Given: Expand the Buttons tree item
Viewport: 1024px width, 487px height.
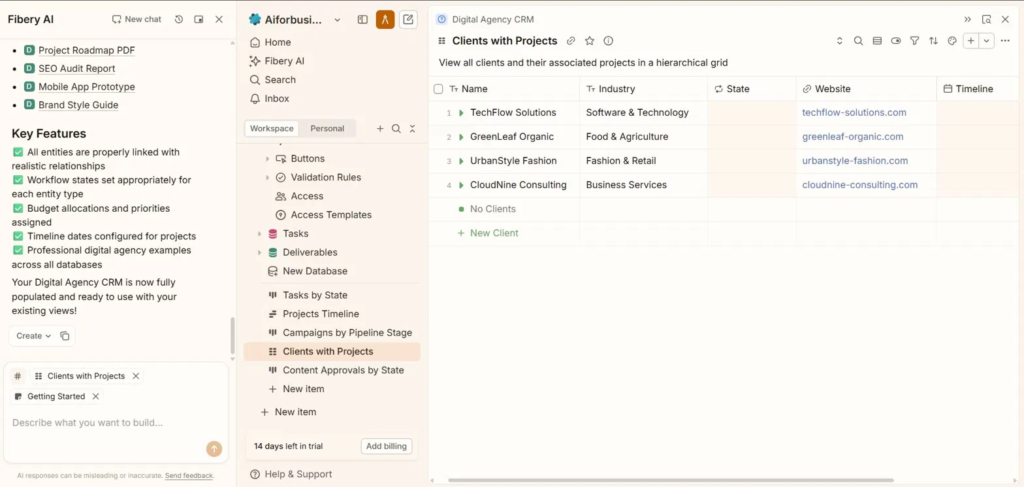Looking at the screenshot, I should tap(267, 159).
